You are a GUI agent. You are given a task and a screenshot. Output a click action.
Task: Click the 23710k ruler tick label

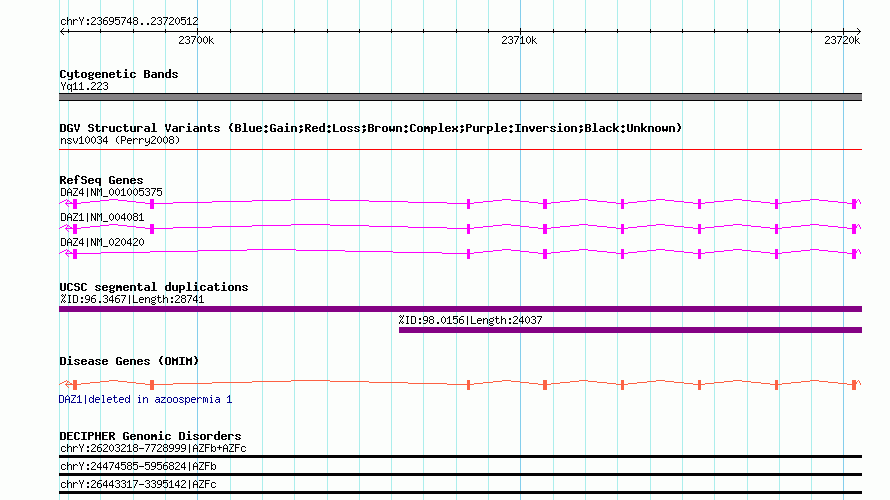519,40
